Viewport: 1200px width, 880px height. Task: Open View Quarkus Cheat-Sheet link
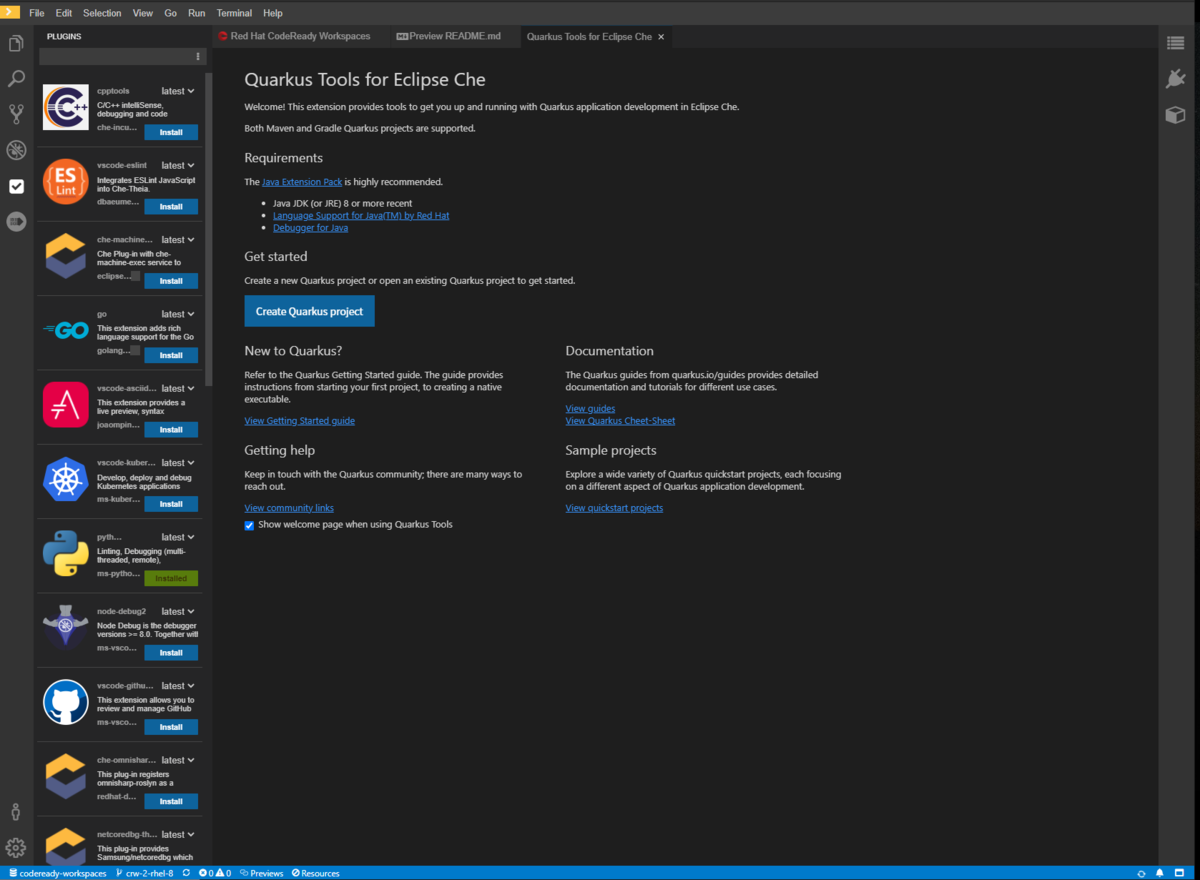620,421
